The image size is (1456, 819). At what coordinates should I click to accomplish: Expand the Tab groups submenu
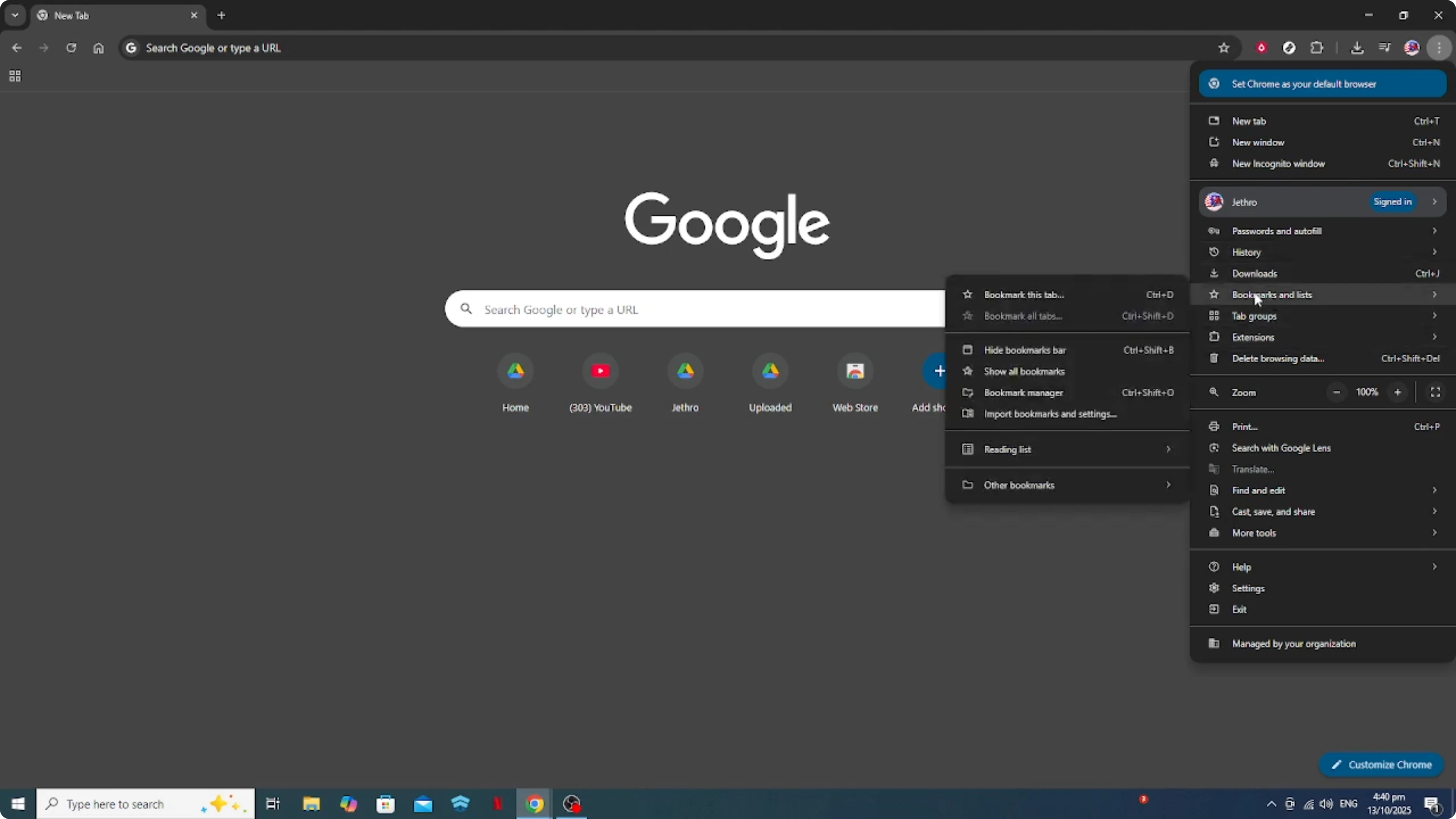point(1323,316)
